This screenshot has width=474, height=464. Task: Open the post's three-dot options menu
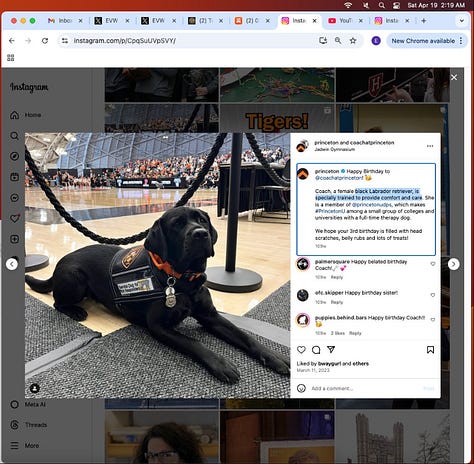pyautogui.click(x=430, y=146)
